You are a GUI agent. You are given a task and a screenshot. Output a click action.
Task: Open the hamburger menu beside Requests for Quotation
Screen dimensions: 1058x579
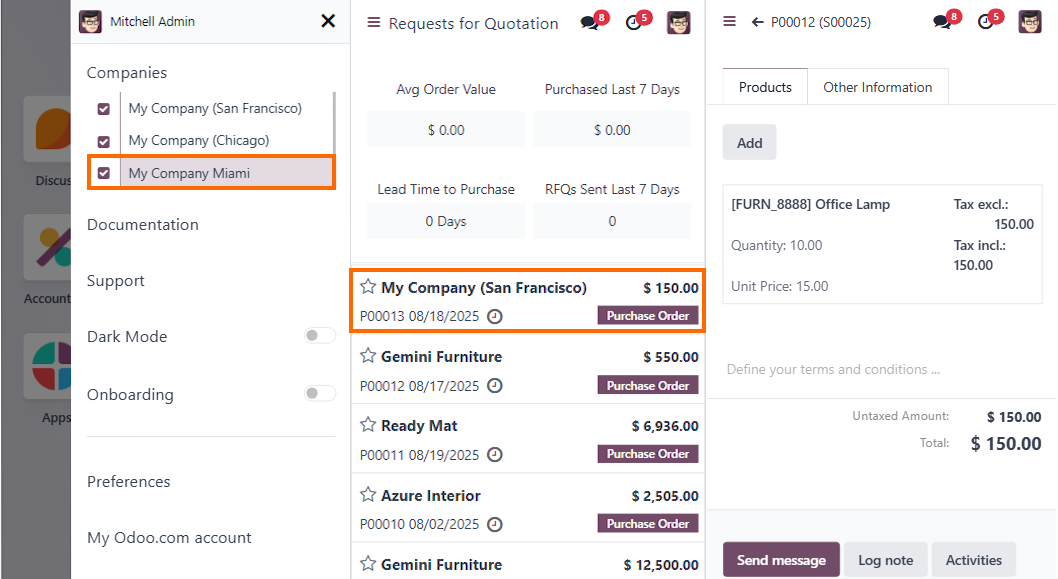[x=374, y=23]
